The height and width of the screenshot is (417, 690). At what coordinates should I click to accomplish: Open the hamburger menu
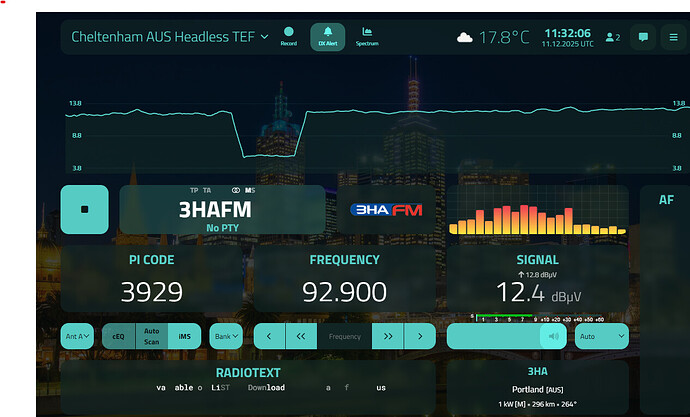(673, 37)
